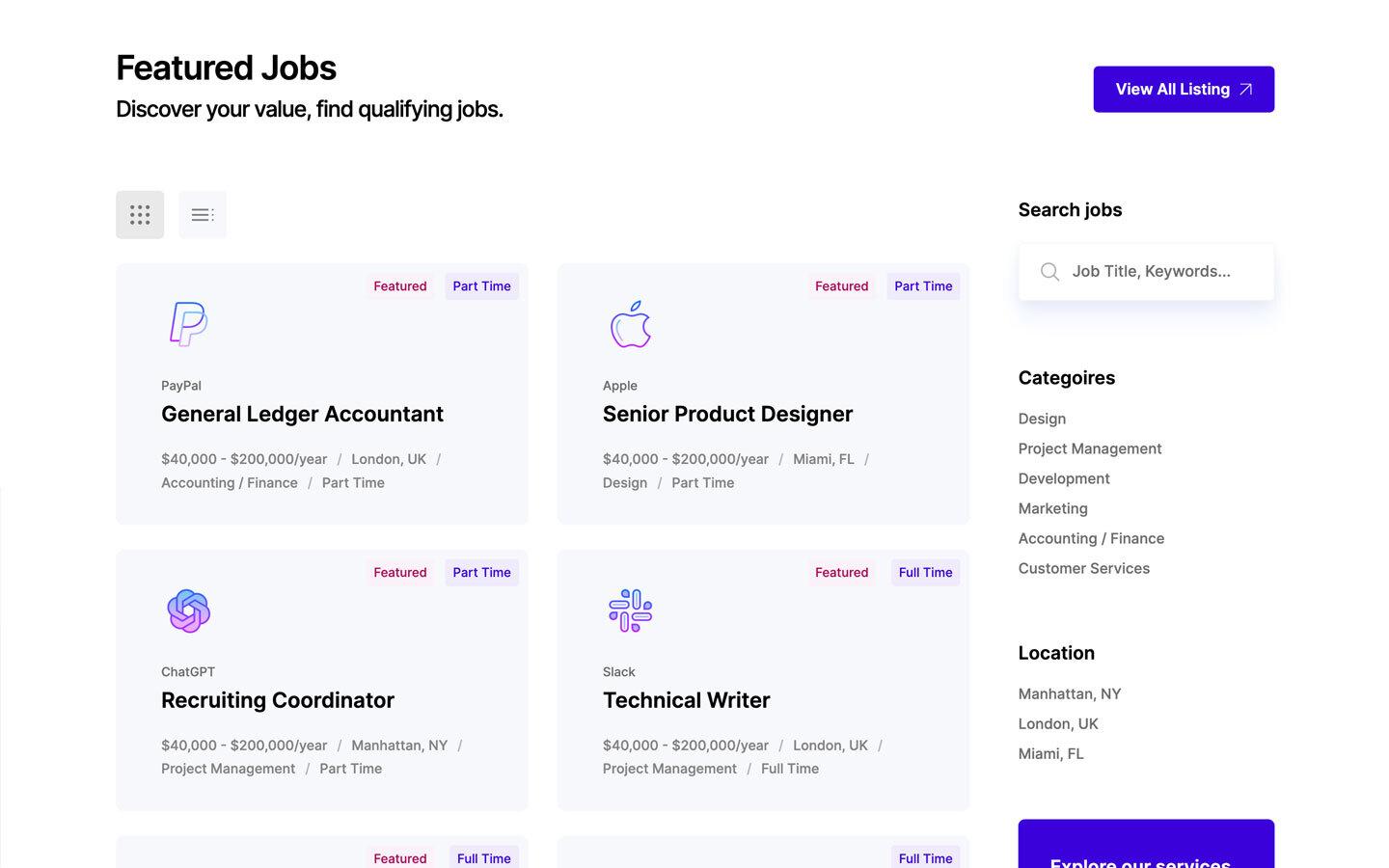Click the Explore our services banner
1389x868 pixels.
tap(1146, 849)
